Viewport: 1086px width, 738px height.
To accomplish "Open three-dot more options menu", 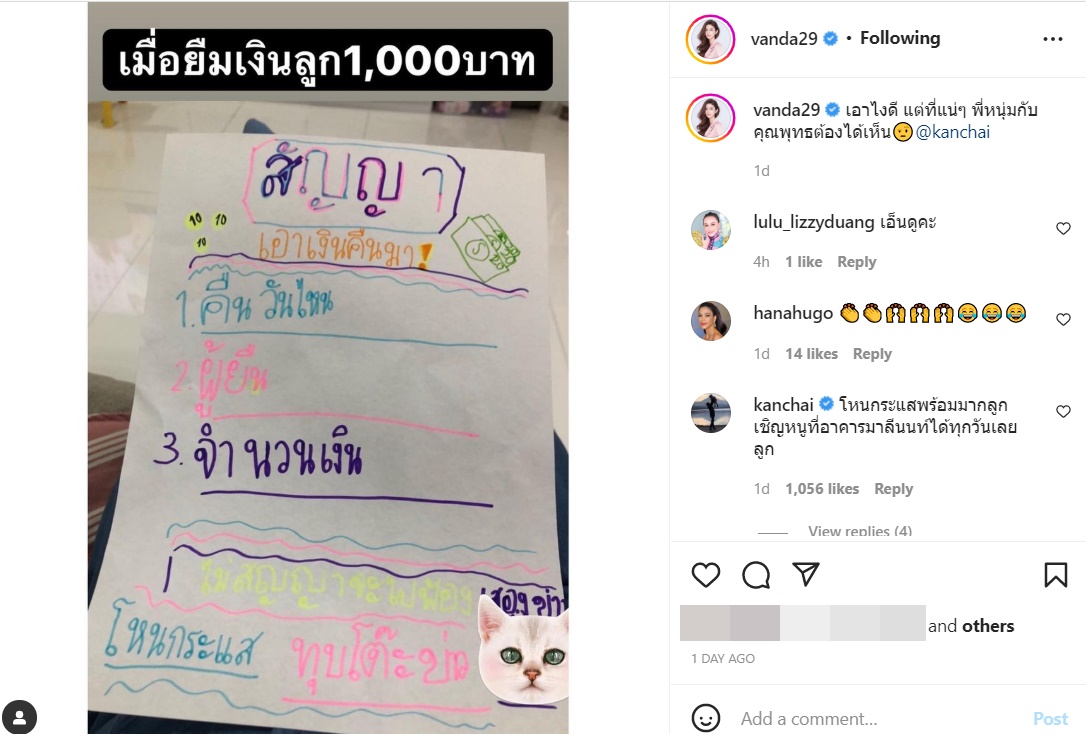I will (x=1052, y=39).
